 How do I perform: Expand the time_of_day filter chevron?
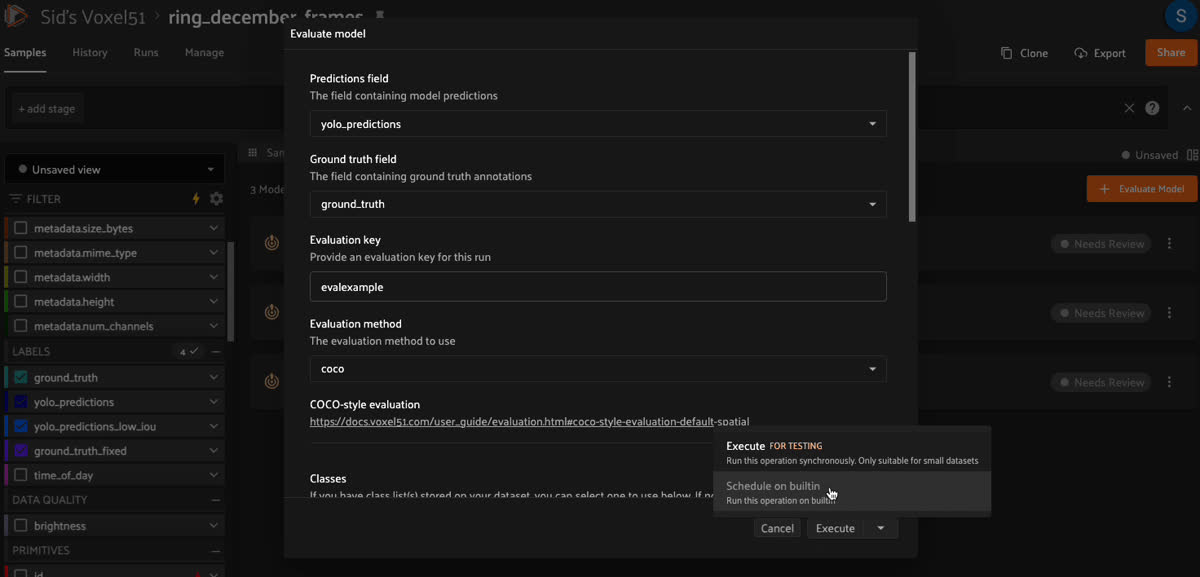pyautogui.click(x=214, y=475)
